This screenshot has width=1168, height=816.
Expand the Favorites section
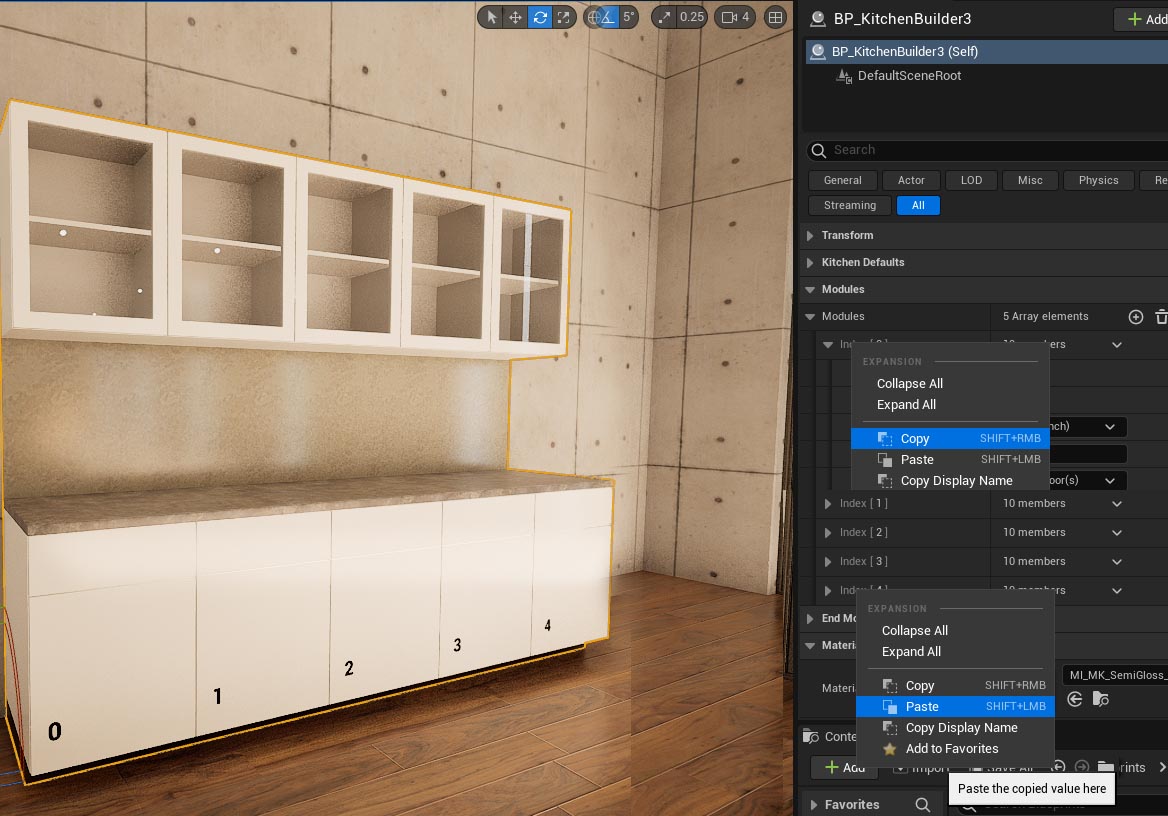tap(813, 805)
